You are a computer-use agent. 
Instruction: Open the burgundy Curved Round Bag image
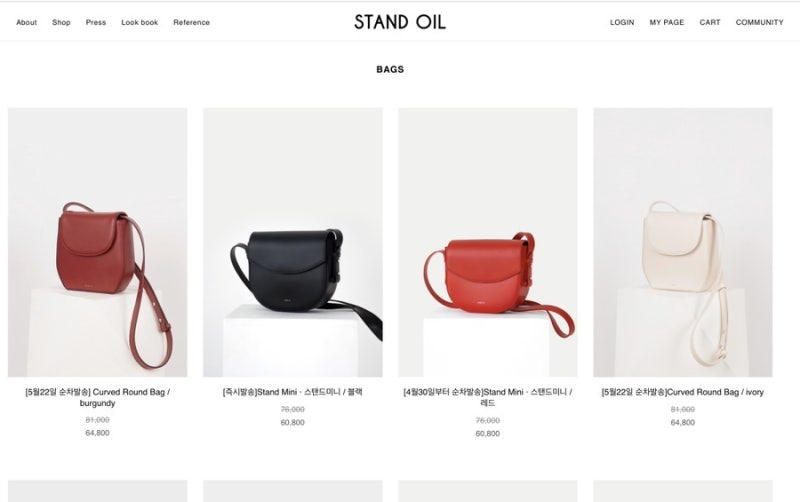[x=97, y=242]
